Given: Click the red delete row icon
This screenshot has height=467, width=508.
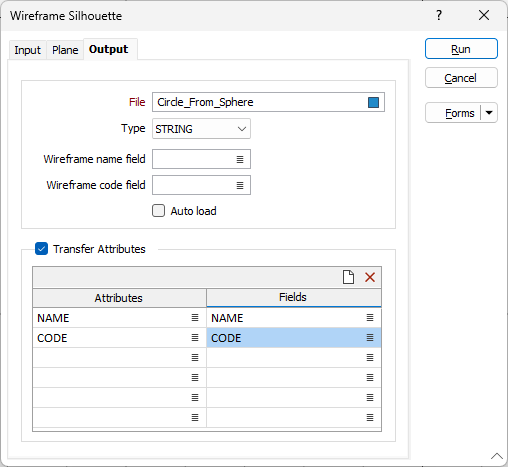Looking at the screenshot, I should (370, 277).
